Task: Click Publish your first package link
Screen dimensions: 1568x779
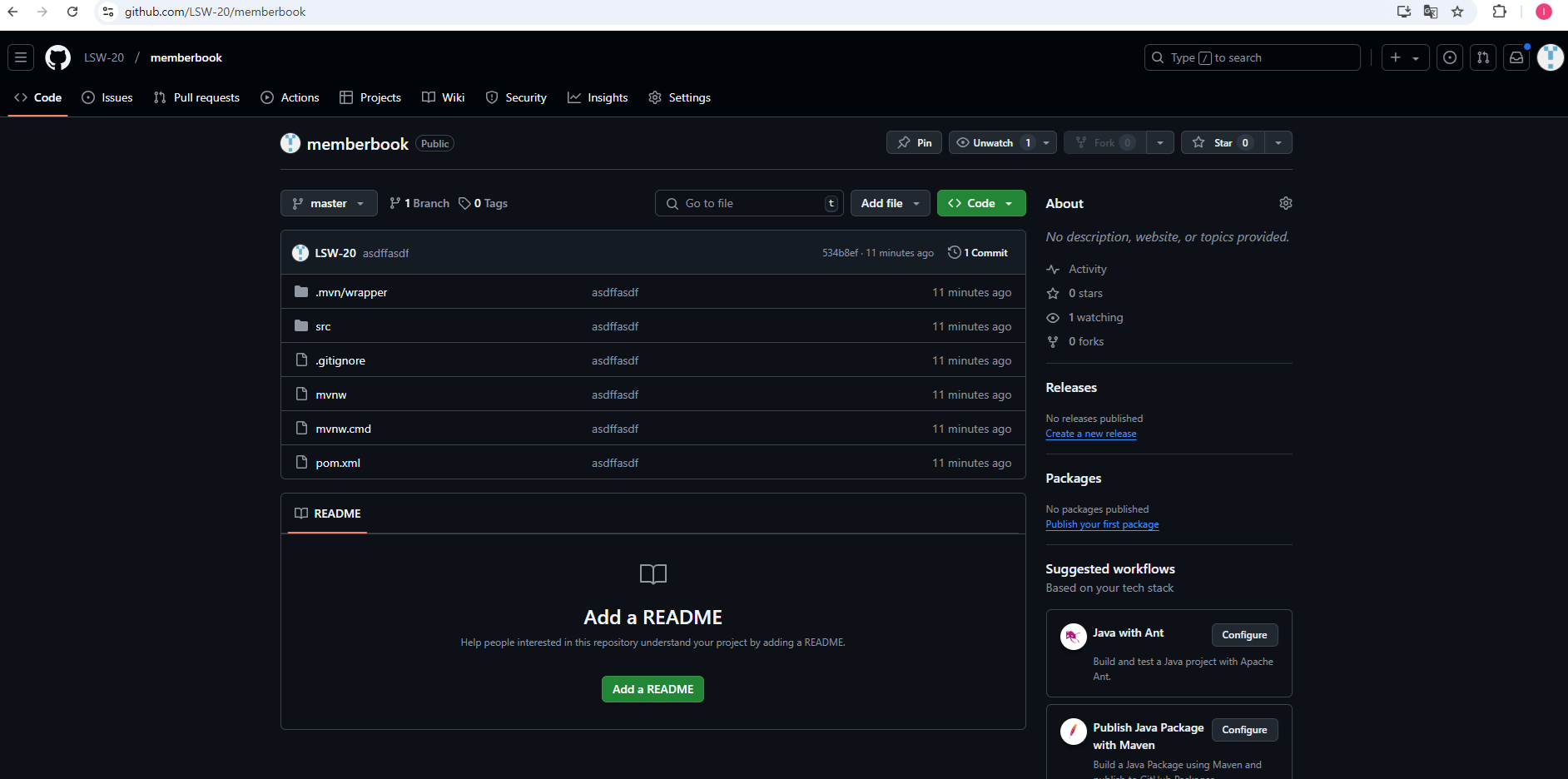Action: point(1102,524)
